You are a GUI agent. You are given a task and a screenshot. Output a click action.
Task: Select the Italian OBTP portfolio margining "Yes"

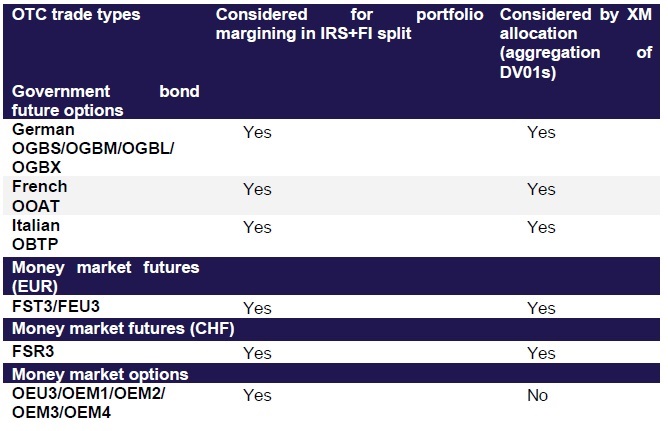(x=257, y=227)
